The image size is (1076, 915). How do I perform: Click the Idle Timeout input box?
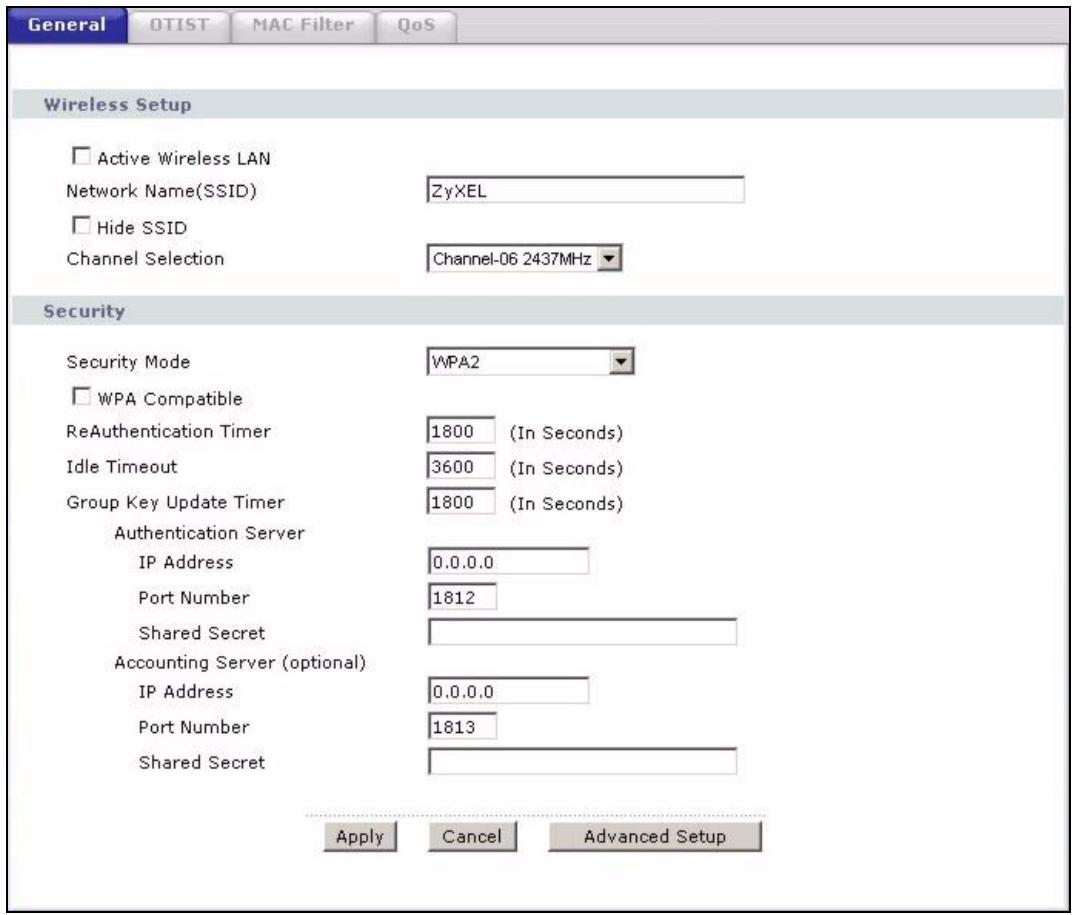[x=461, y=467]
